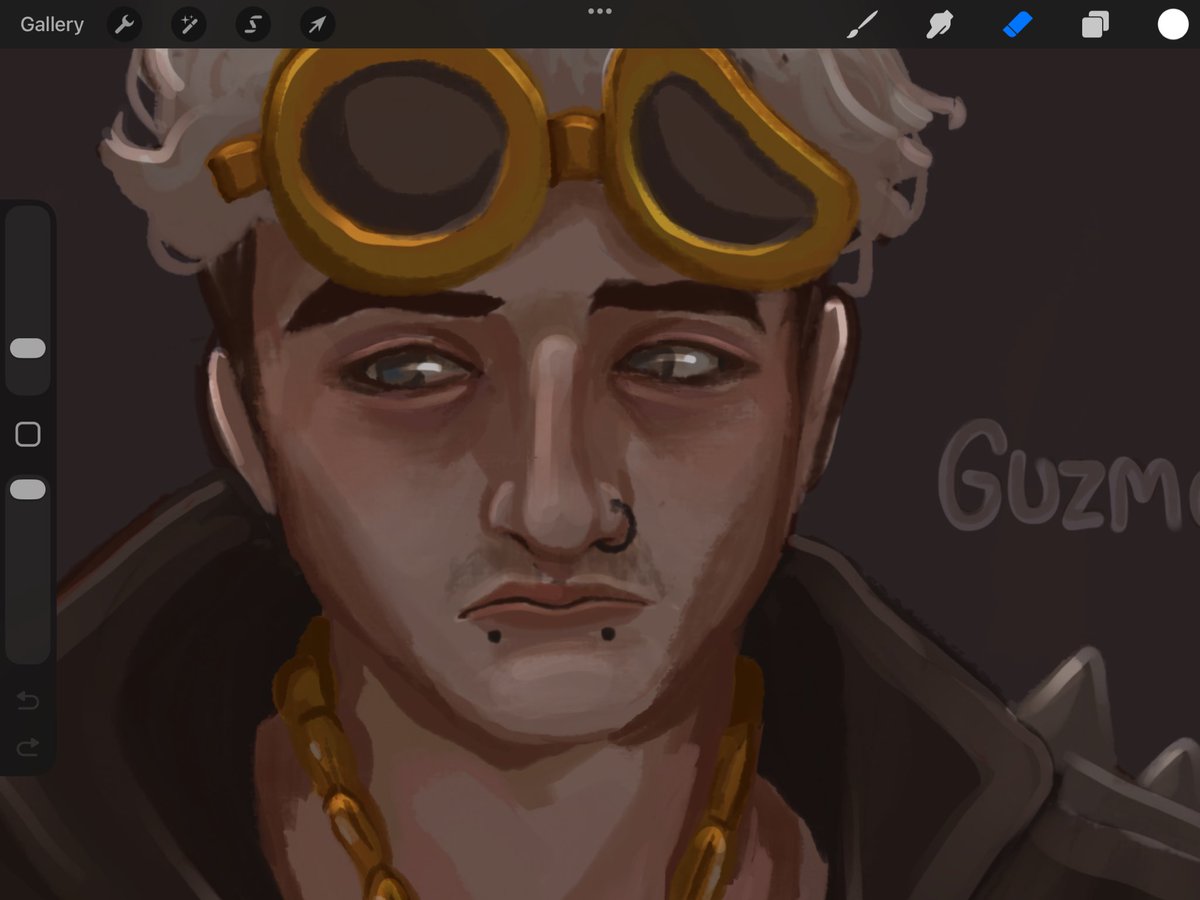Open the Layers panel

[1095, 24]
